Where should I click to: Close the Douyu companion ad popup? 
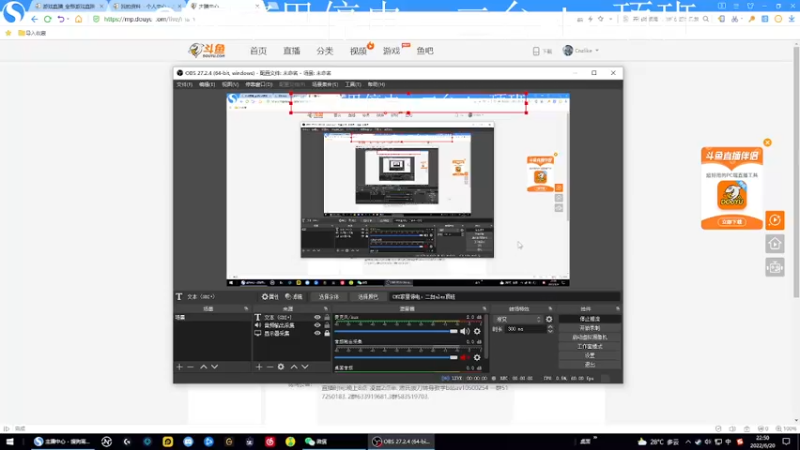(x=767, y=142)
